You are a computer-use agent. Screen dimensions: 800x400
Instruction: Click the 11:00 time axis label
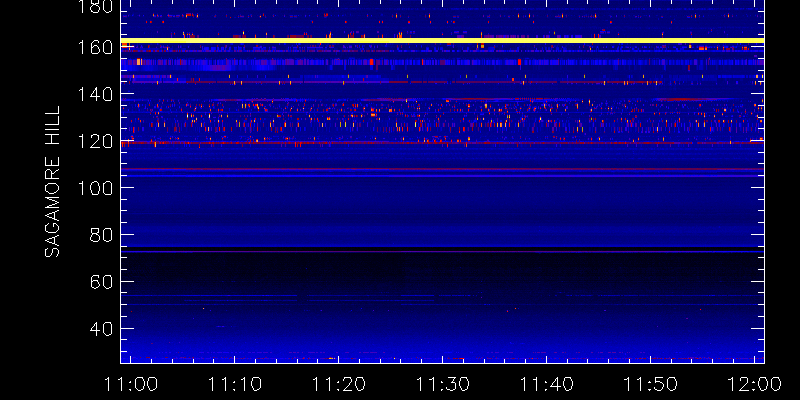131,384
